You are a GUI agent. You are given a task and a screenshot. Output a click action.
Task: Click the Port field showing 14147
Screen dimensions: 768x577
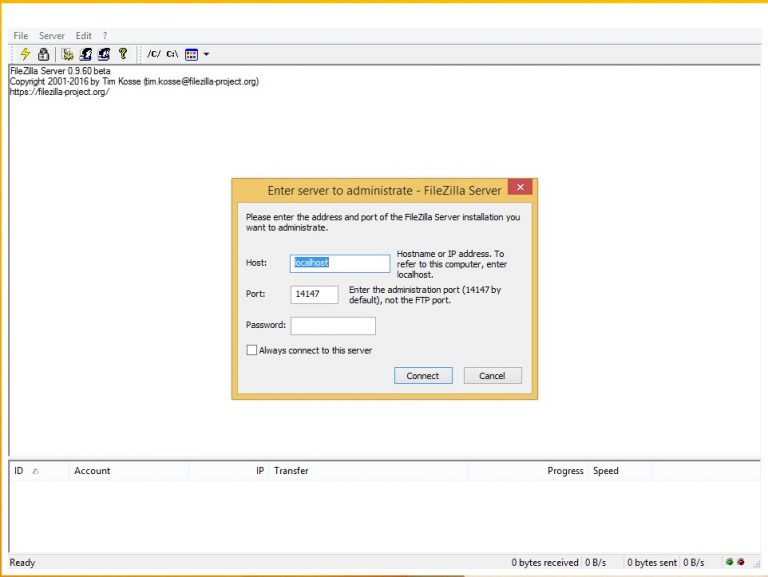tap(314, 294)
